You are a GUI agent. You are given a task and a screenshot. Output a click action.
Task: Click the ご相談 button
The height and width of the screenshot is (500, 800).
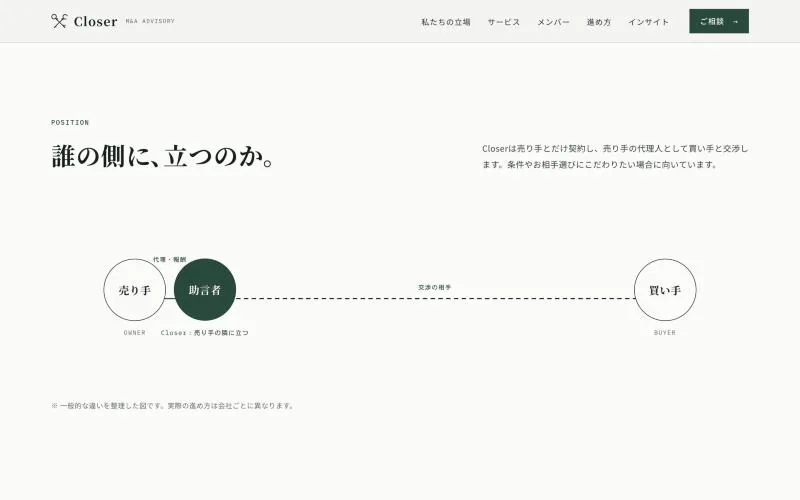tap(719, 21)
